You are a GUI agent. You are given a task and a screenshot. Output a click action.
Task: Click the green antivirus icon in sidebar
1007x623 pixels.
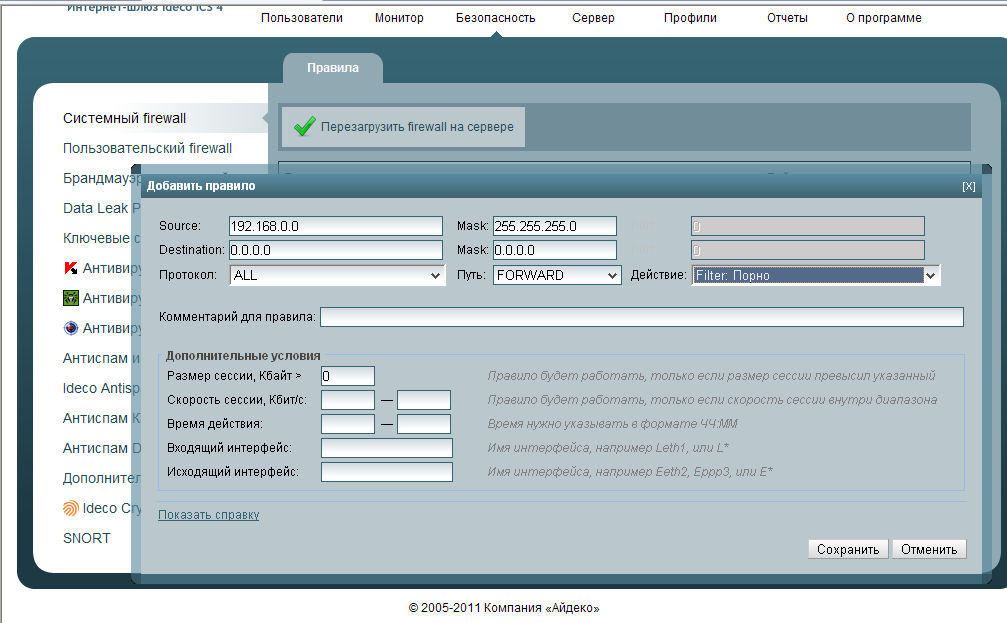tap(71, 298)
